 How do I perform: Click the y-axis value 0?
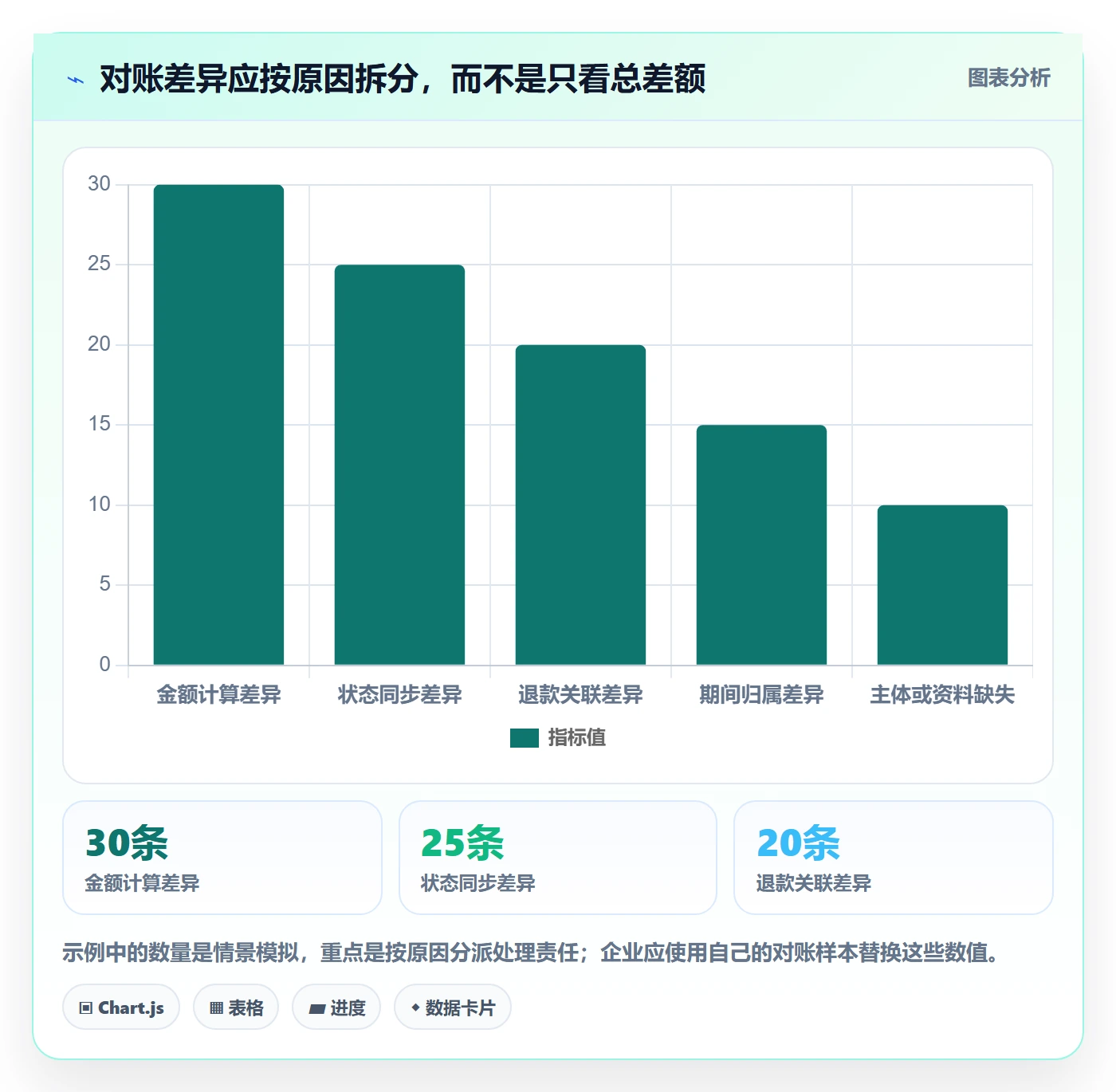[104, 665]
